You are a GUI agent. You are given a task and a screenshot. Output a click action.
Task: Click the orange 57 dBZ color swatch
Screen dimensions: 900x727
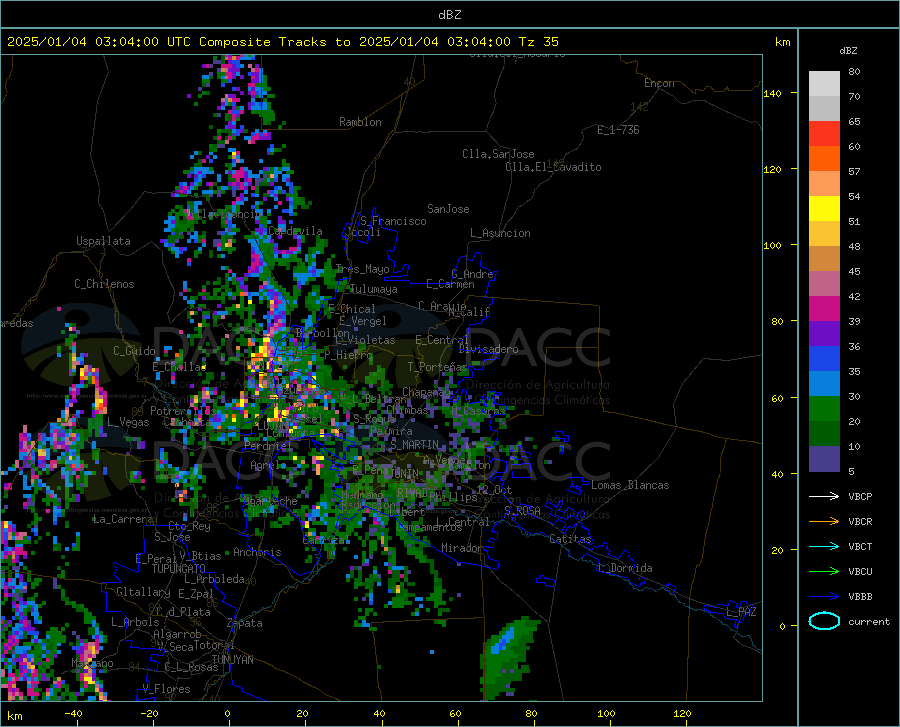[824, 159]
